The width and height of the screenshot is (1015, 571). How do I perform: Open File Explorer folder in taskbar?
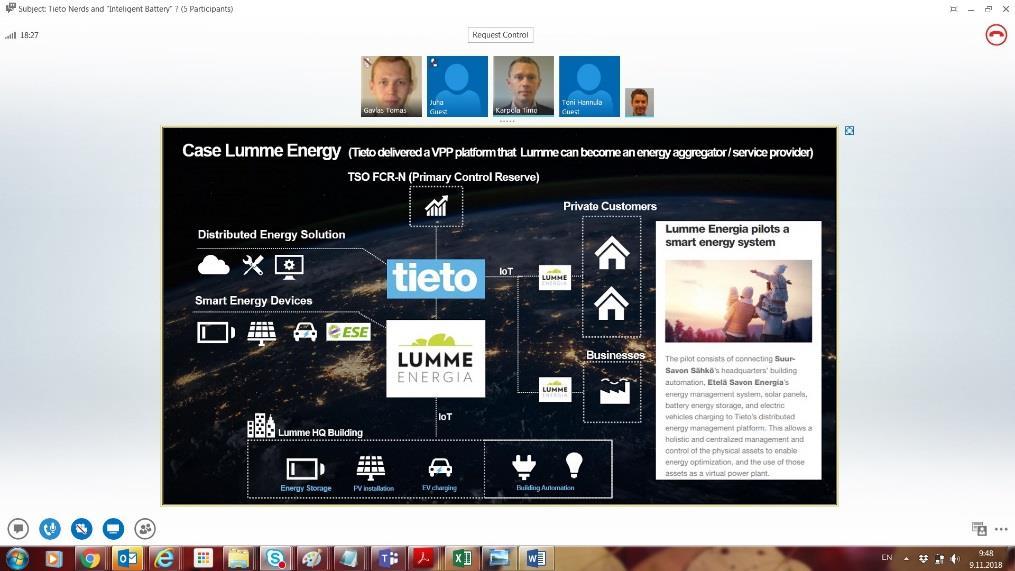tap(239, 558)
